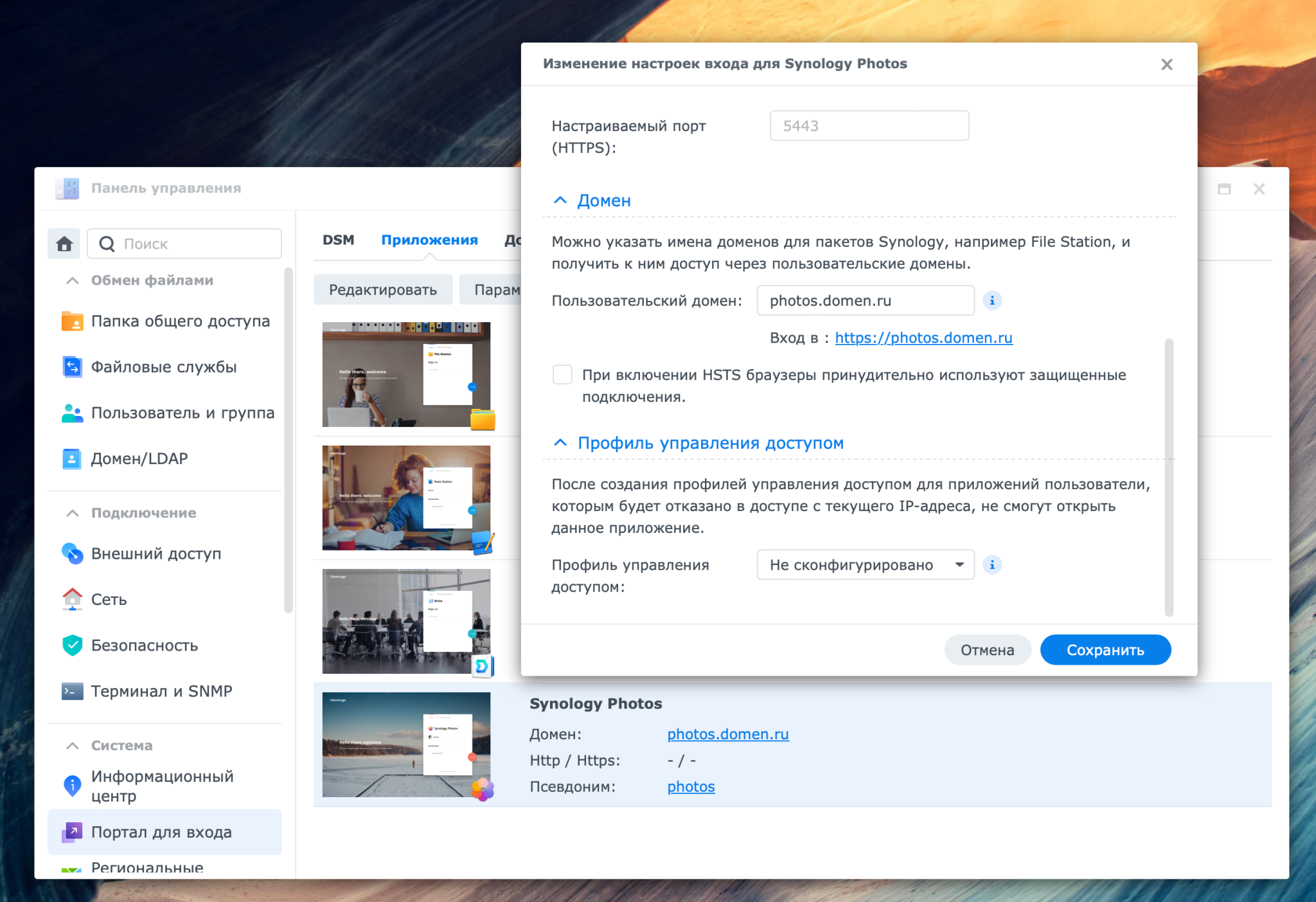Maximize the Панель управления window
1316x902 pixels.
(1224, 189)
